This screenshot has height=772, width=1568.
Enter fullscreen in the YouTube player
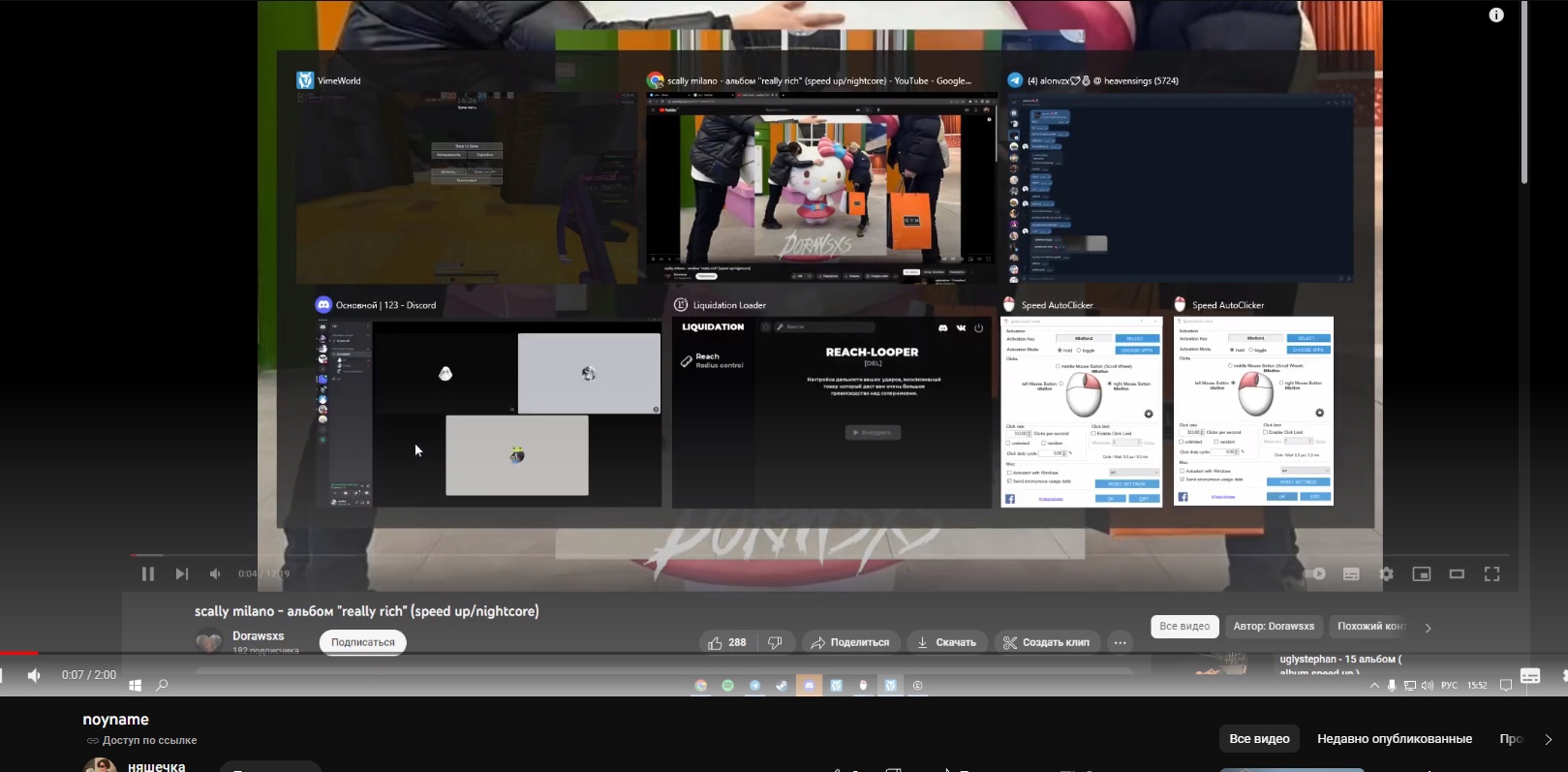click(1491, 574)
